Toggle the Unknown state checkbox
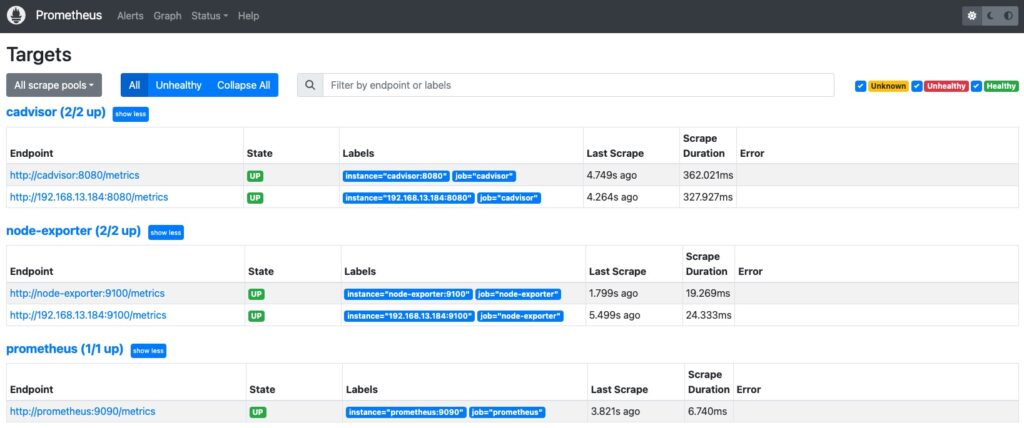The image size is (1024, 428). point(861,86)
